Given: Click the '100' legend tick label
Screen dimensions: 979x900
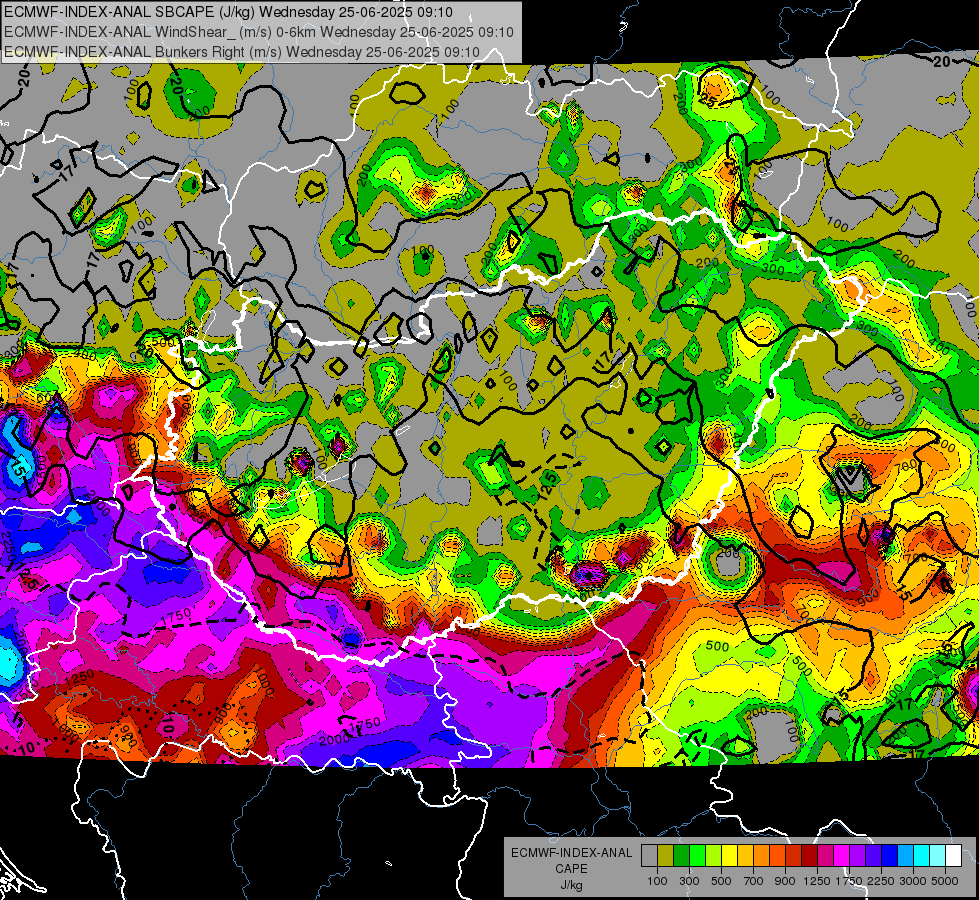Looking at the screenshot, I should pyautogui.click(x=657, y=881).
